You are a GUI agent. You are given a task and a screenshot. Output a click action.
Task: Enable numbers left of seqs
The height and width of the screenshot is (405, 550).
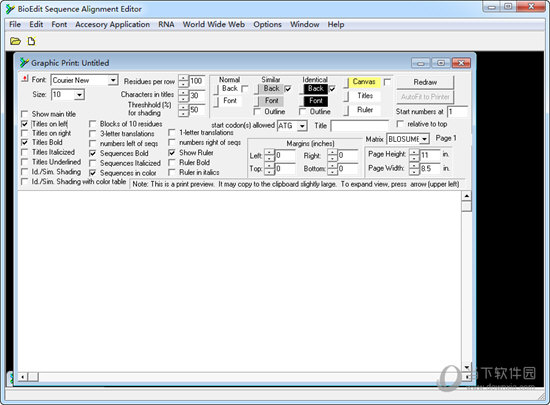(93, 144)
